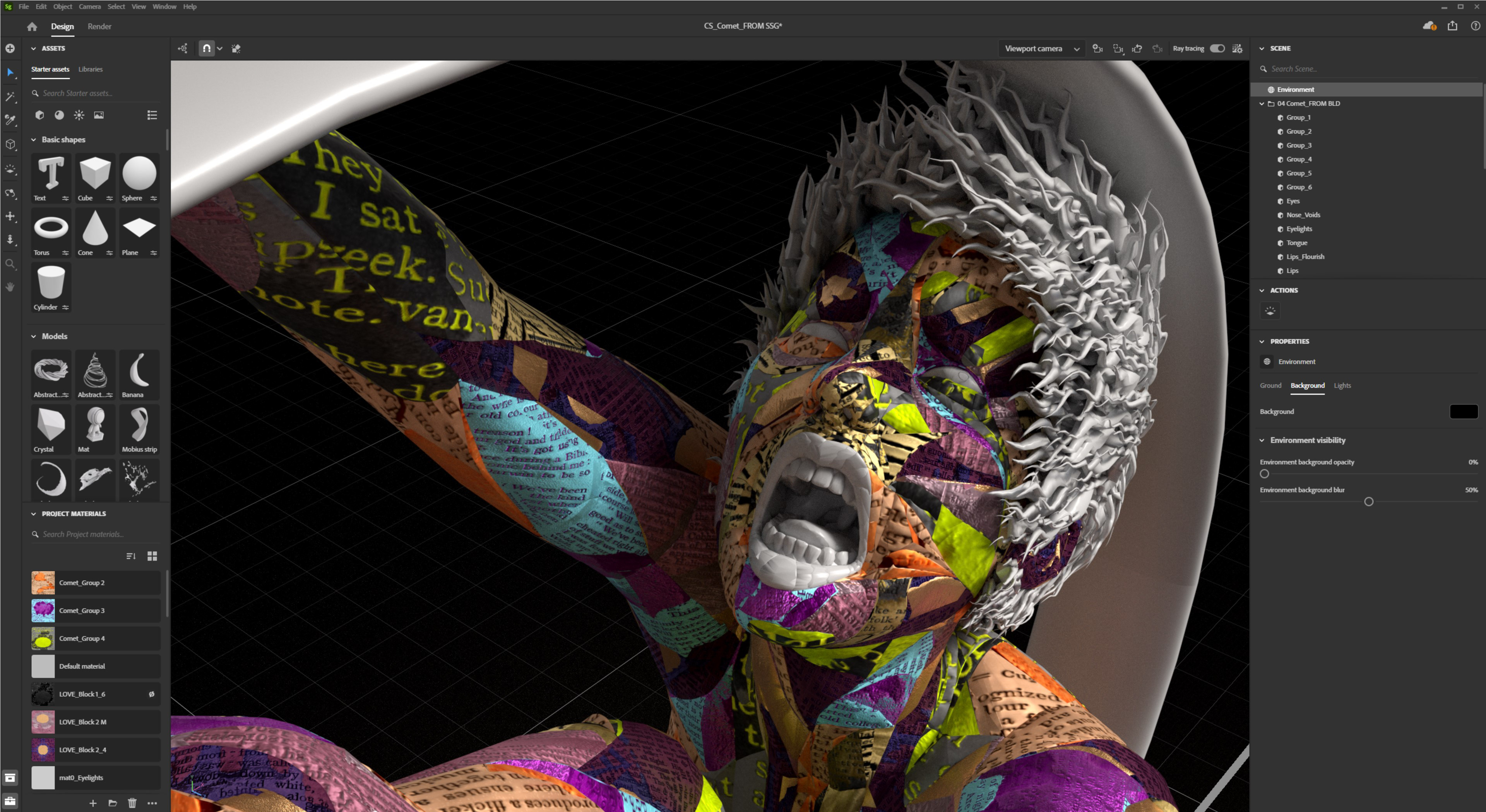The height and width of the screenshot is (812, 1486).
Task: Click the Help question mark icon
Action: (x=1475, y=26)
